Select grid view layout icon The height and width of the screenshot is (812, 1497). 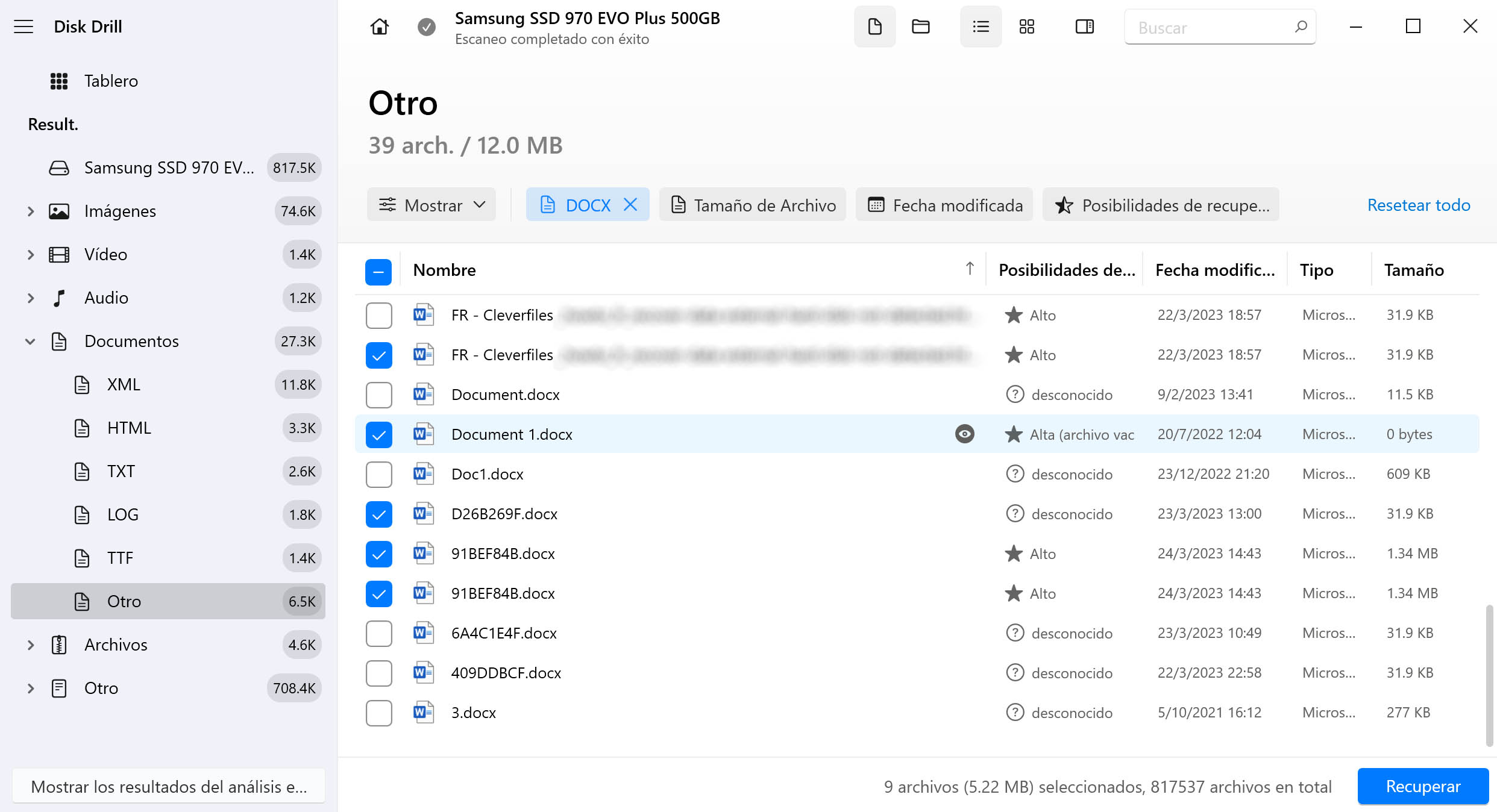tap(1026, 27)
